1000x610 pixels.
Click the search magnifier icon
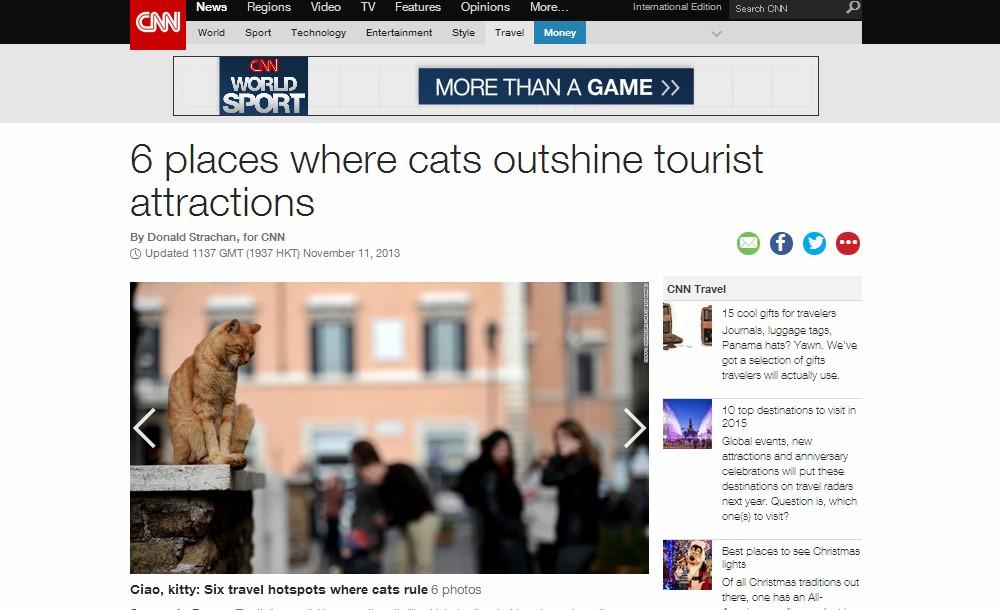point(853,8)
